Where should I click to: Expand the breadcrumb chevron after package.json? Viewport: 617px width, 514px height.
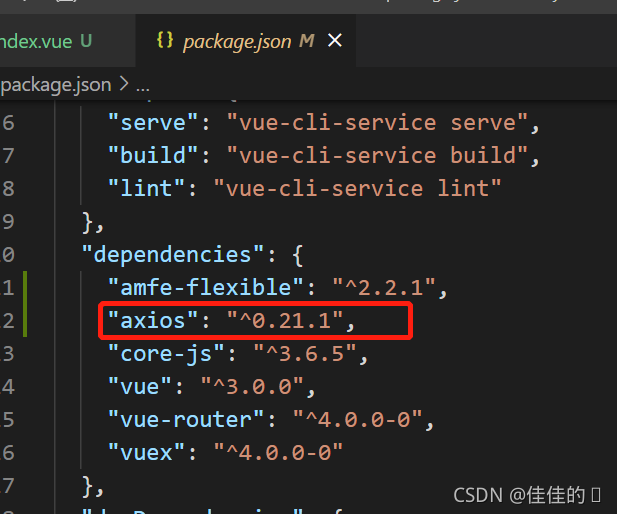[x=124, y=84]
